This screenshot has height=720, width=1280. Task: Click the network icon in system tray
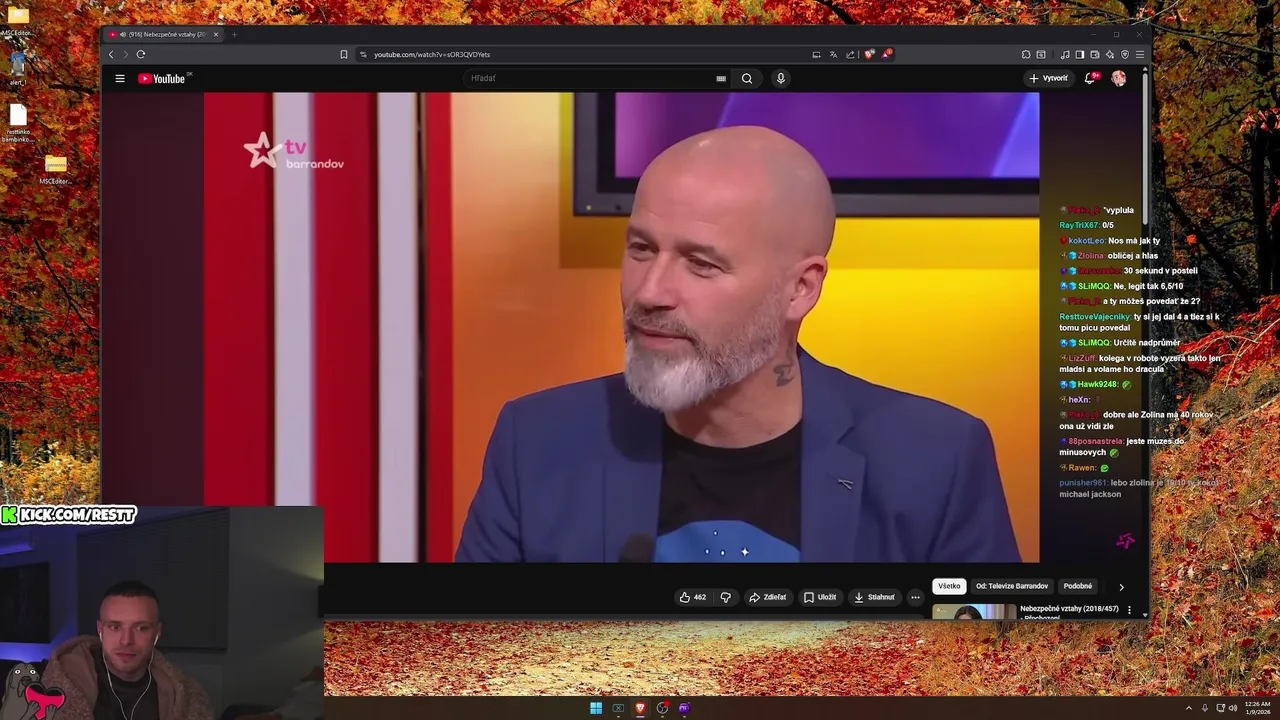coord(1220,708)
